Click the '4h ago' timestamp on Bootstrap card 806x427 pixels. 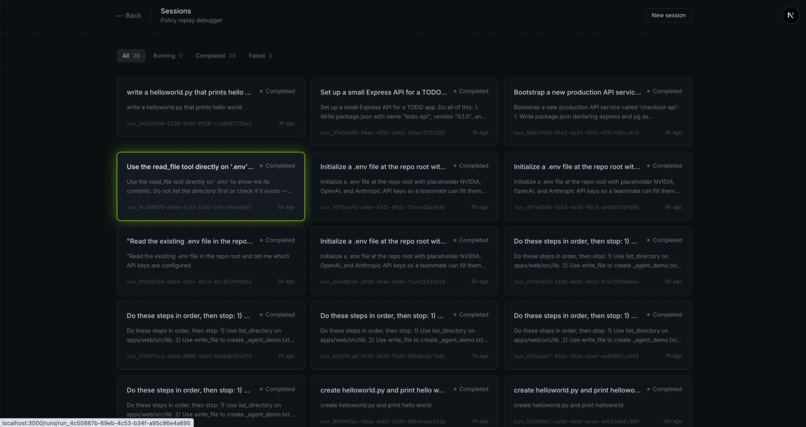tap(673, 133)
